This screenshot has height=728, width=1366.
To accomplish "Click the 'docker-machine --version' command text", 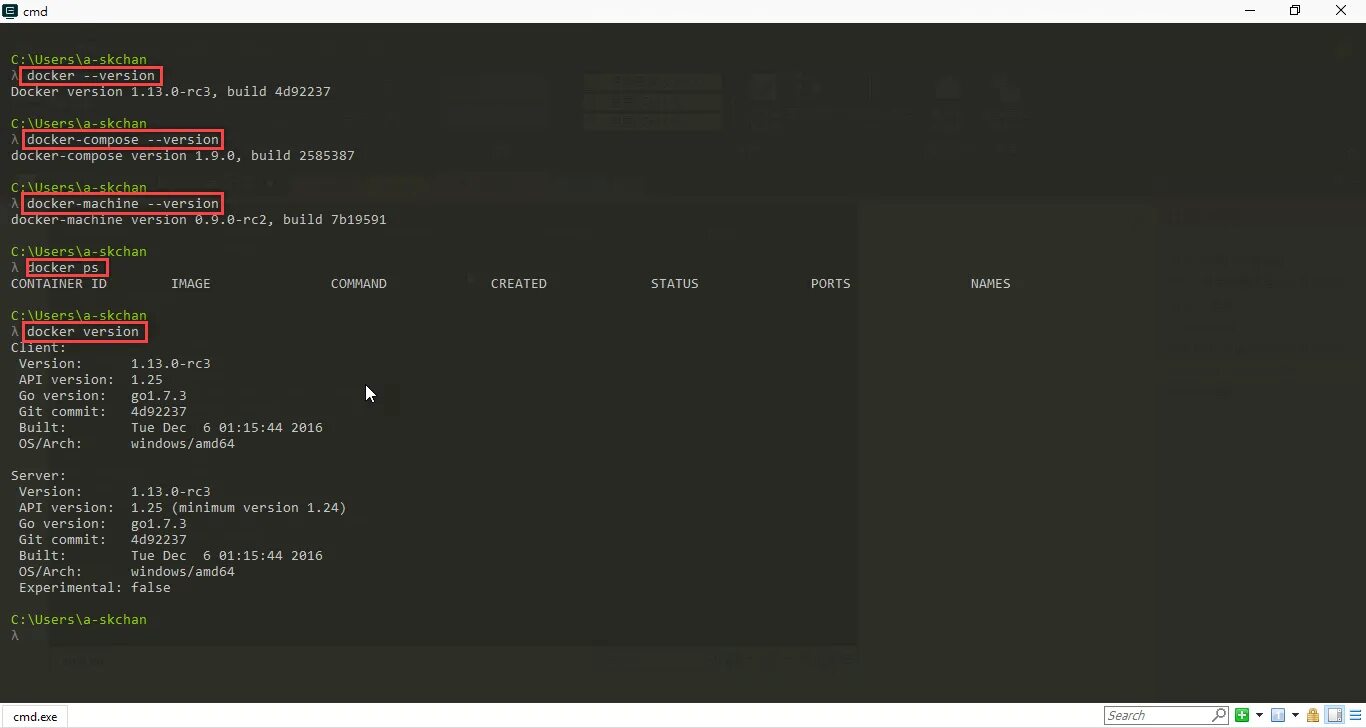I will (123, 204).
